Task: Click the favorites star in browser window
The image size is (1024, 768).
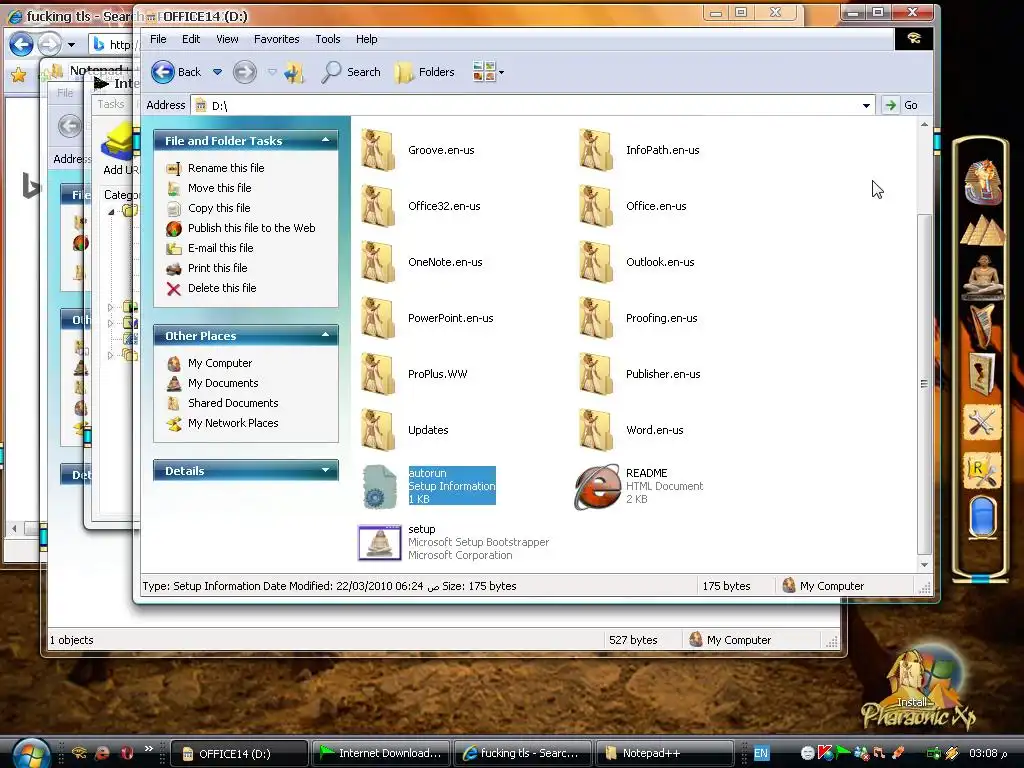Action: point(18,76)
